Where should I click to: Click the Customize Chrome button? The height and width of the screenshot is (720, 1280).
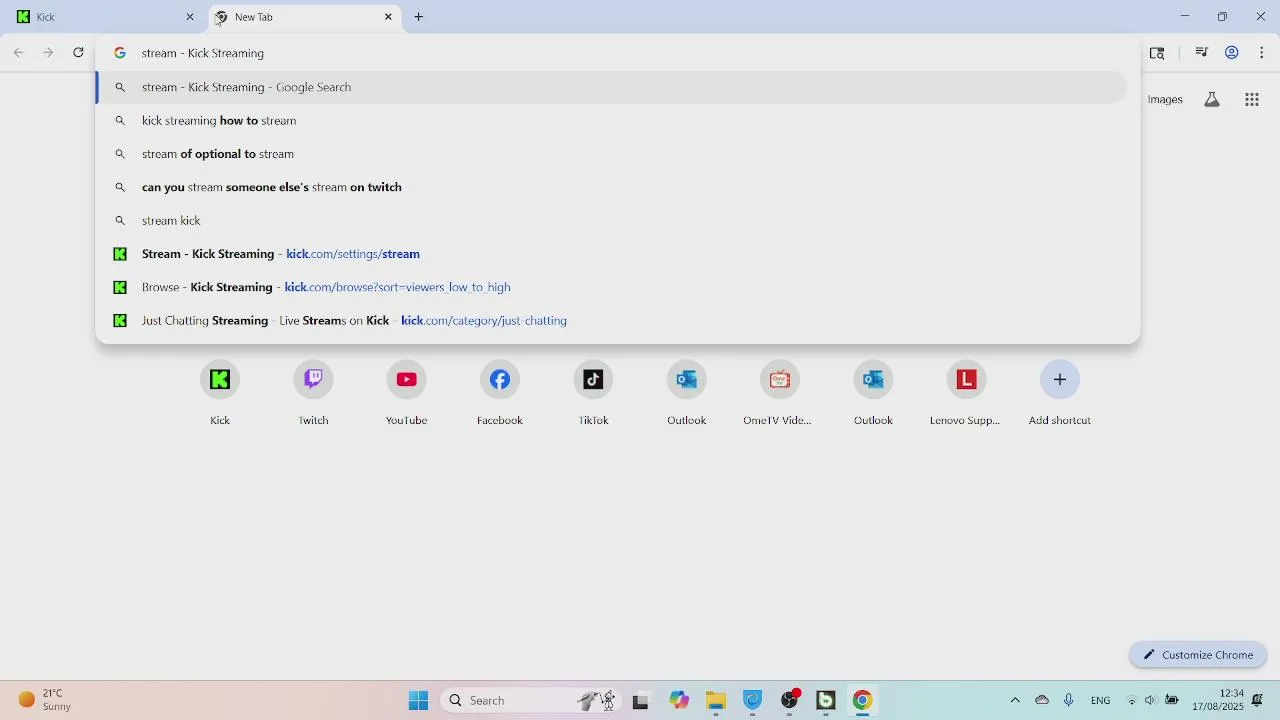tap(1198, 655)
